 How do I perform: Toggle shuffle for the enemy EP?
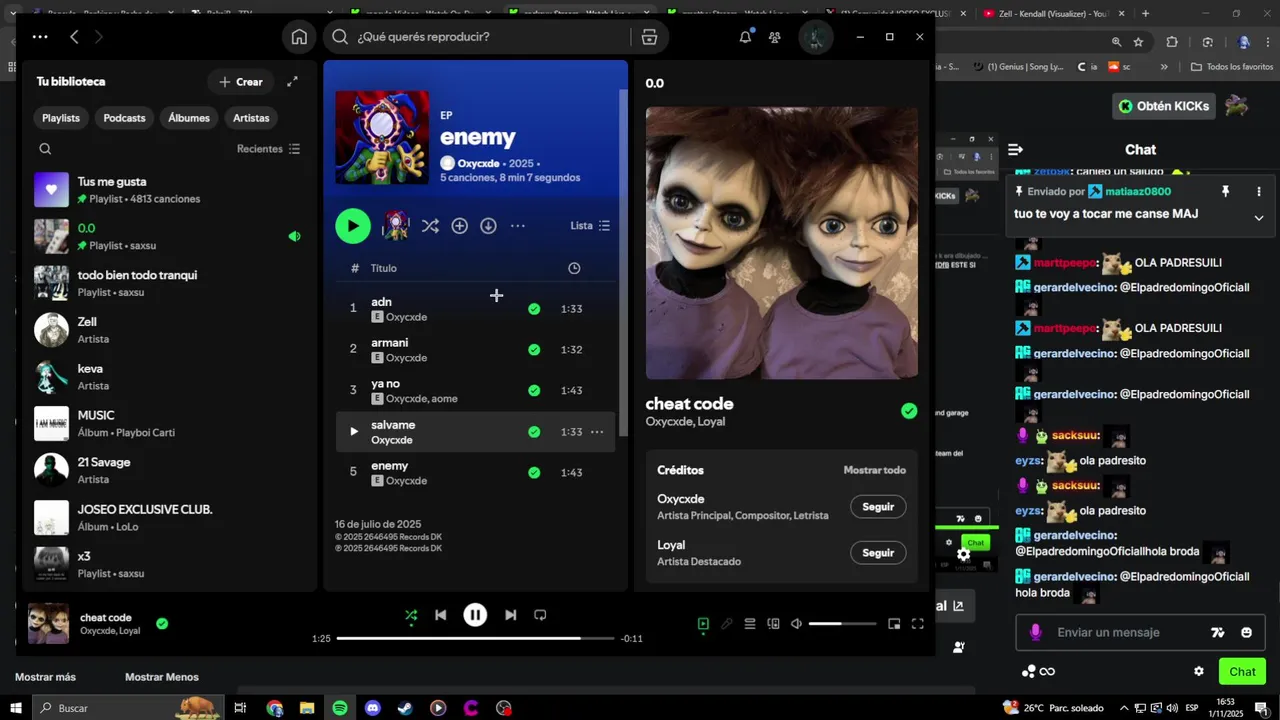(430, 226)
